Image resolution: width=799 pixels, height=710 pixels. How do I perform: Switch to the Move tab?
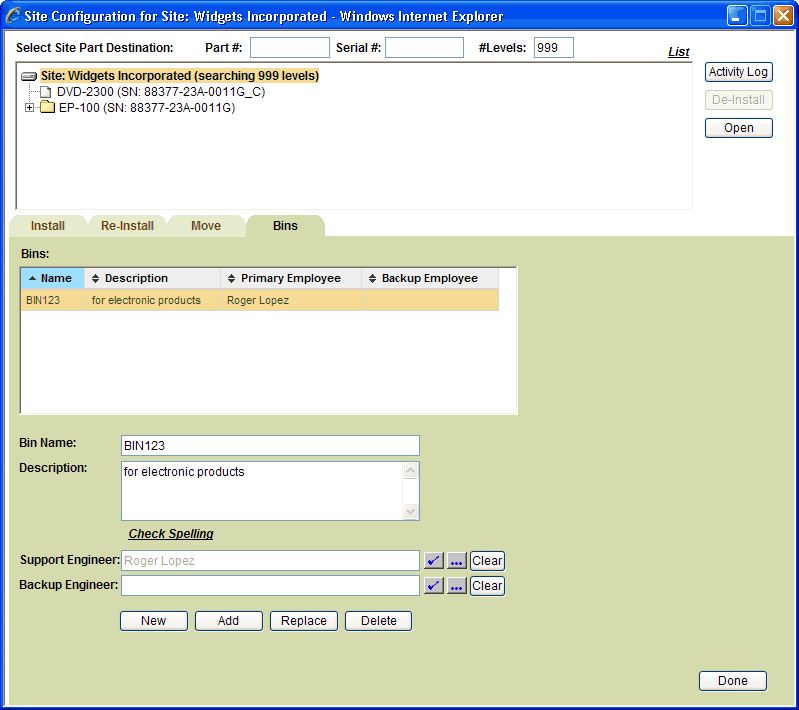(x=206, y=226)
